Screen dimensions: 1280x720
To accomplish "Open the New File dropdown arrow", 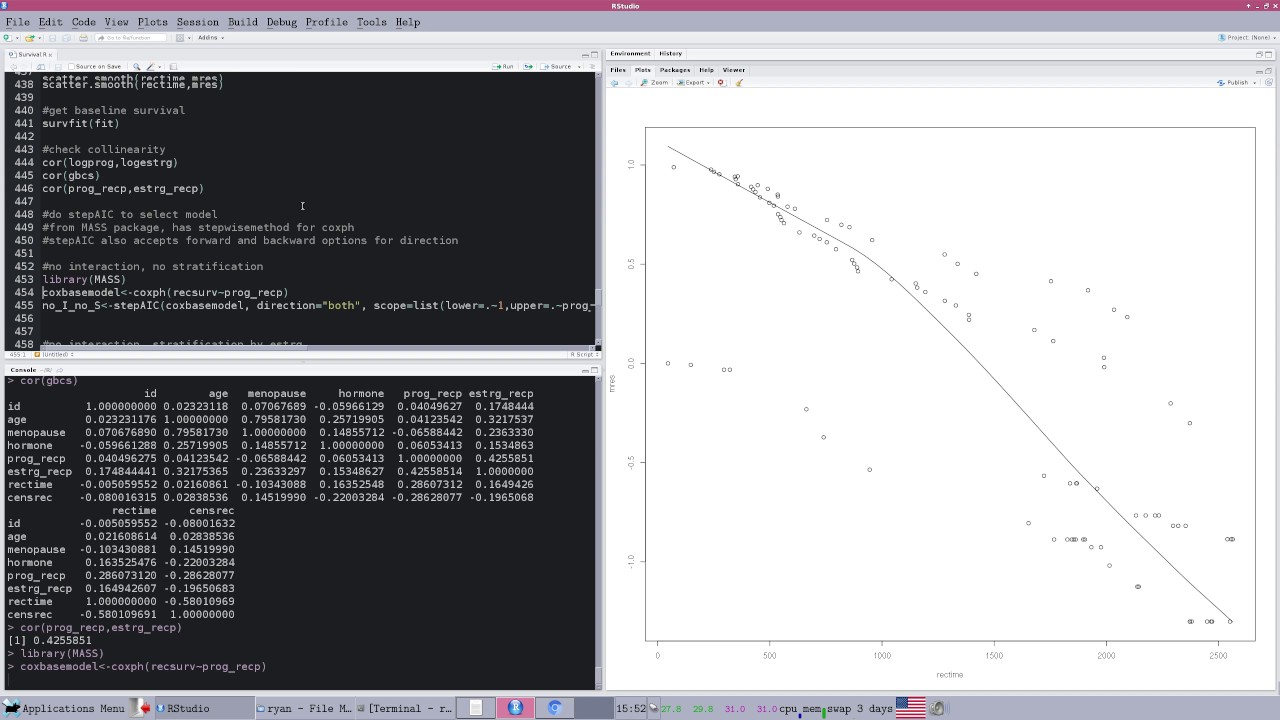I will (x=17, y=38).
